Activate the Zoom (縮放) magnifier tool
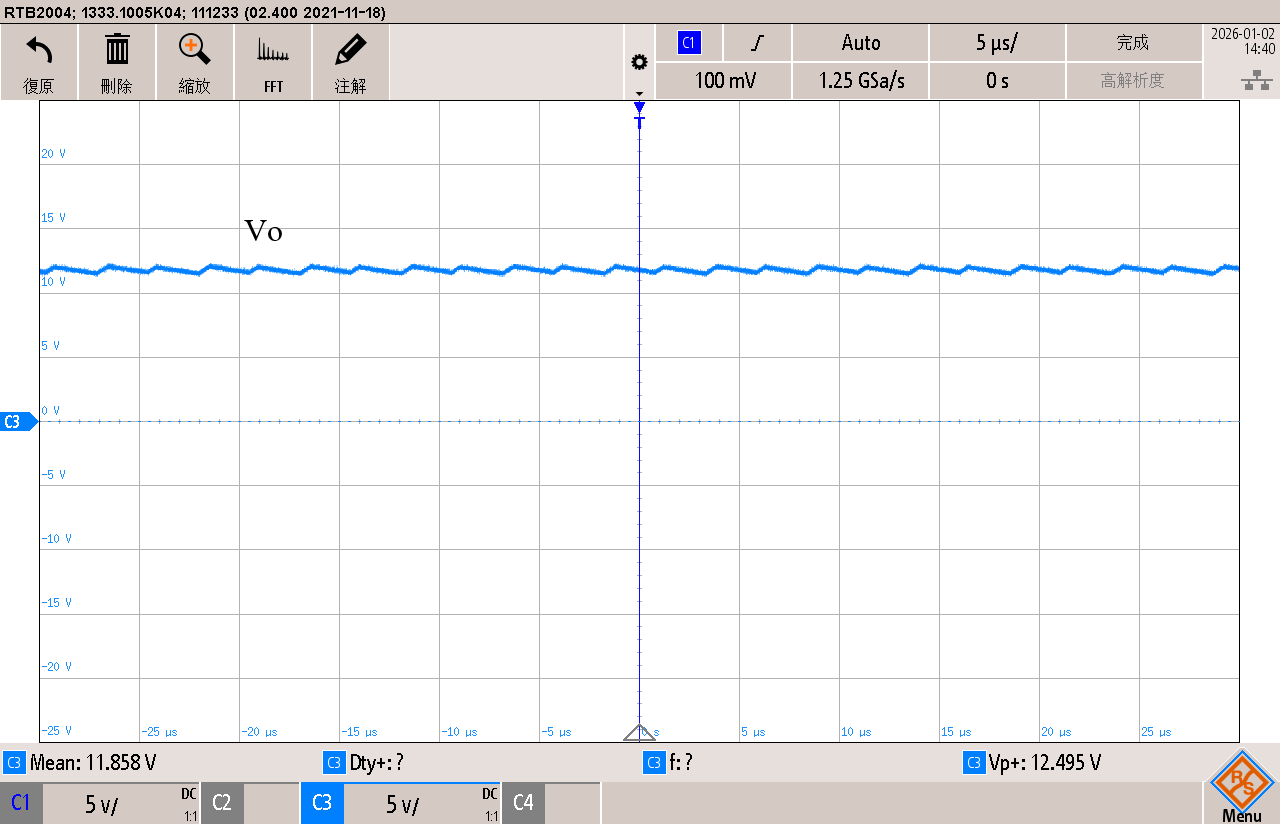This screenshot has height=824, width=1280. 195,62
